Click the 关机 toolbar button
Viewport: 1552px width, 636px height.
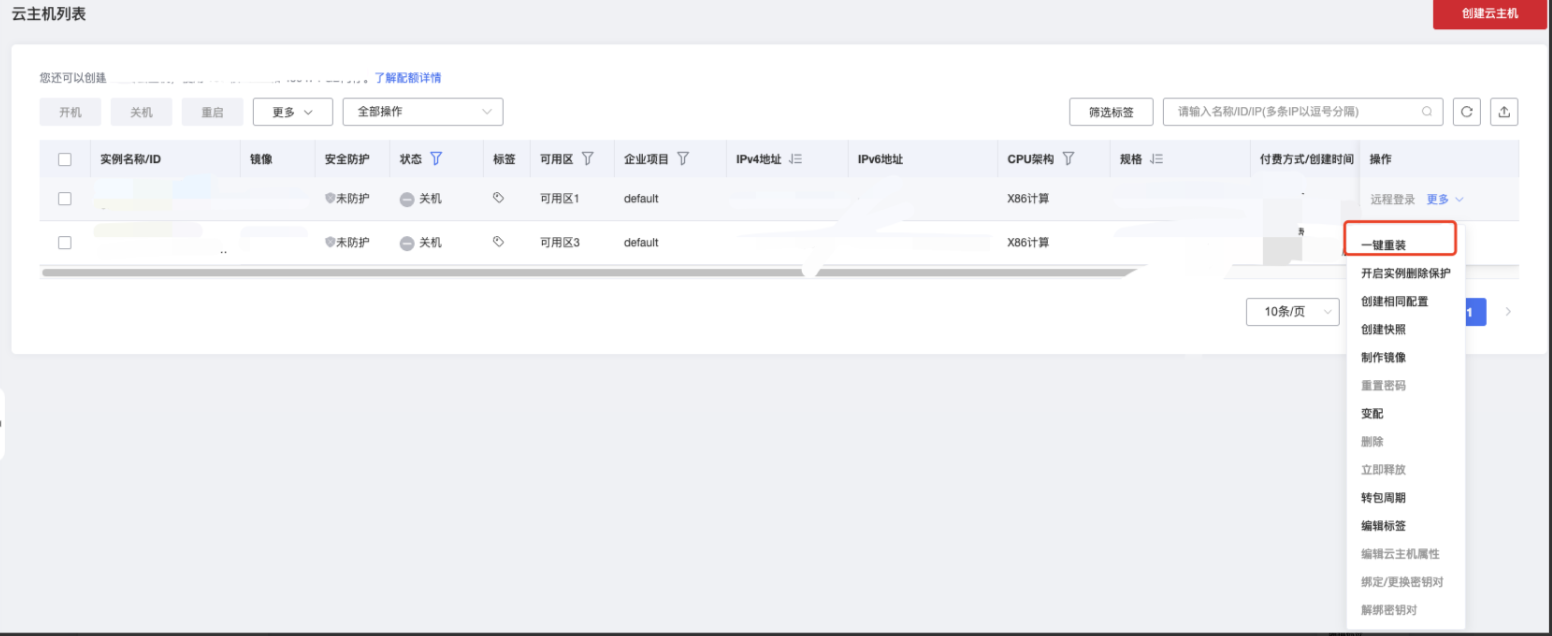(x=142, y=112)
